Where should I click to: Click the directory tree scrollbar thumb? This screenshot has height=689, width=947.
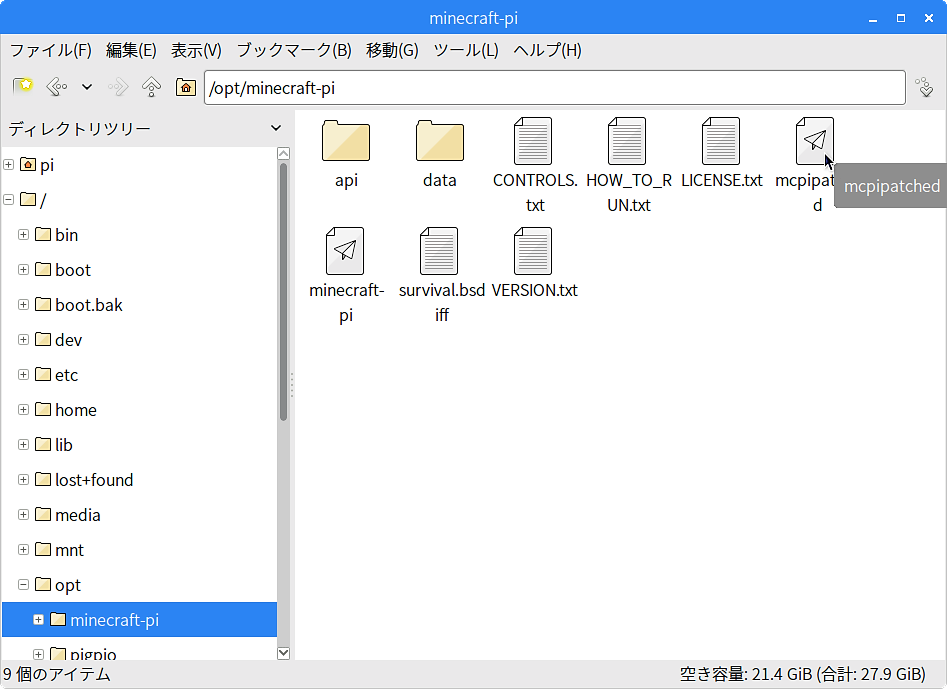(283, 292)
